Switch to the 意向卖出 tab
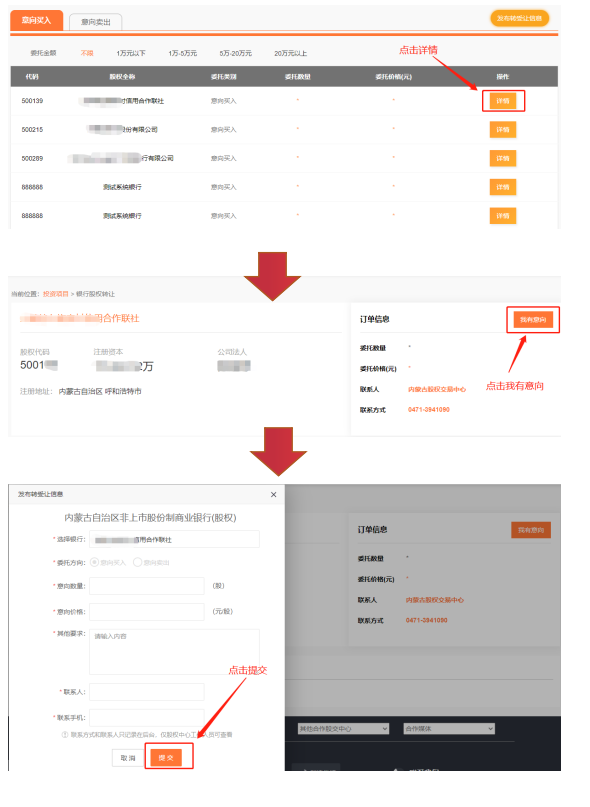Image resolution: width=590 pixels, height=807 pixels. (96, 22)
